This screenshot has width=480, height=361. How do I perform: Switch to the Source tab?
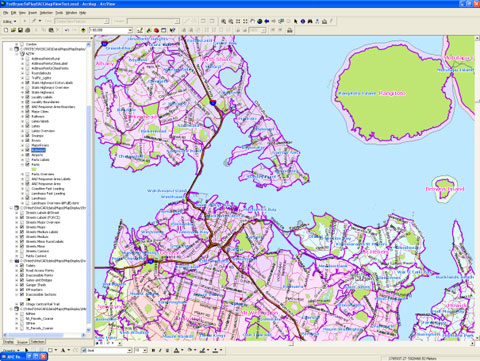click(x=22, y=342)
